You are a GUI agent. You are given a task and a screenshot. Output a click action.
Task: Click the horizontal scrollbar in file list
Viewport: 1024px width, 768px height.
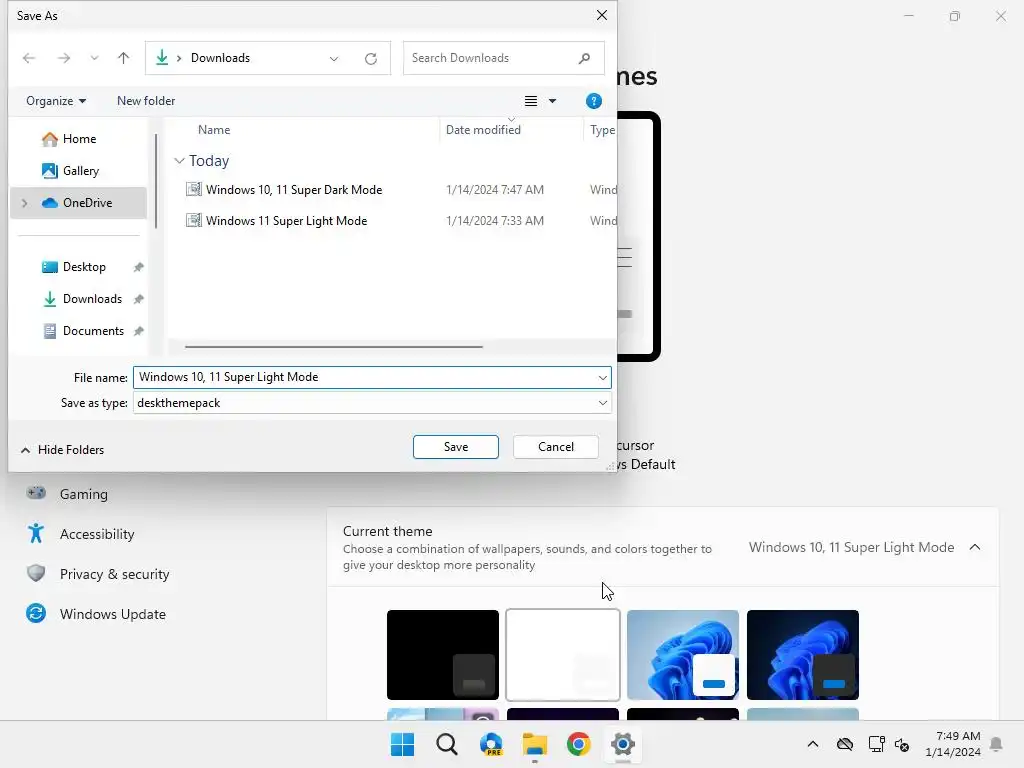point(334,347)
